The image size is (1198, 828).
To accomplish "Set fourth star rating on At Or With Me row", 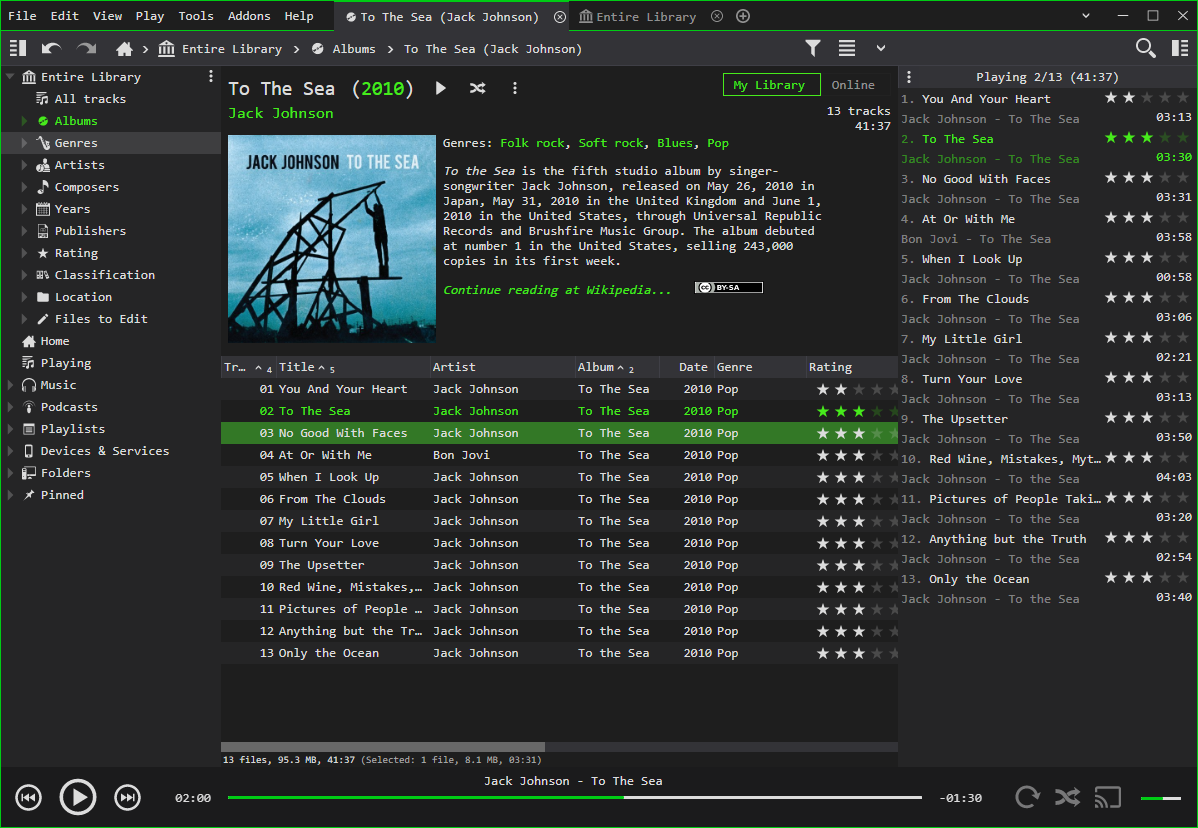I will pyautogui.click(x=877, y=455).
